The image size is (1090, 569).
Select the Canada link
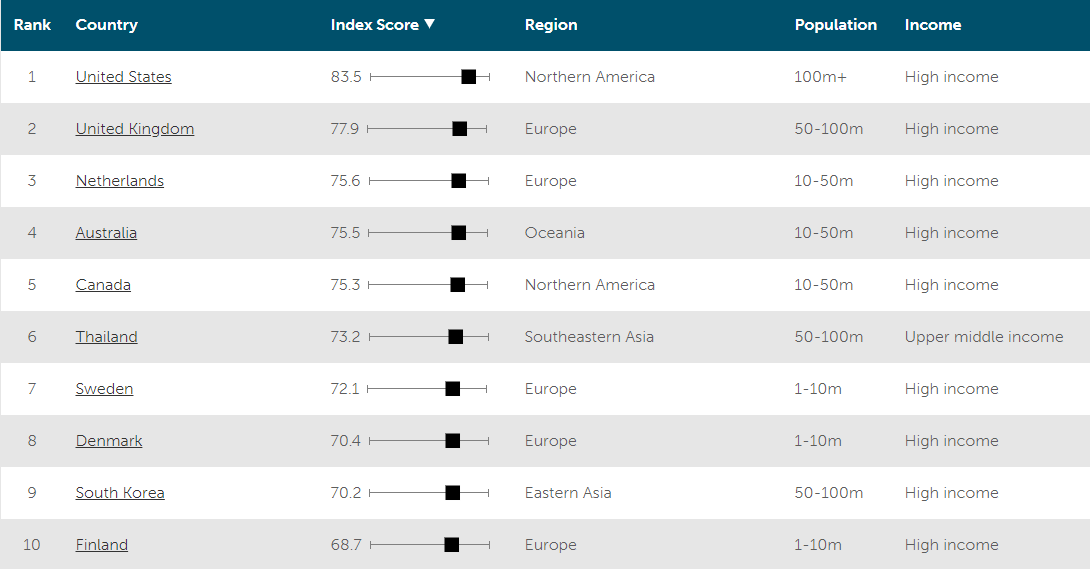click(x=103, y=286)
